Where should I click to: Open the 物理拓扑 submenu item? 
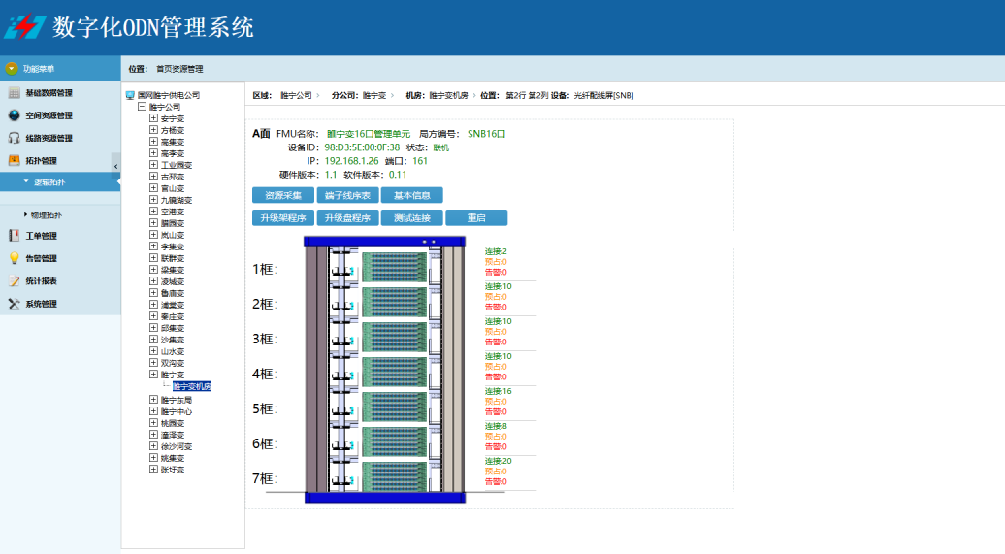tap(46, 214)
